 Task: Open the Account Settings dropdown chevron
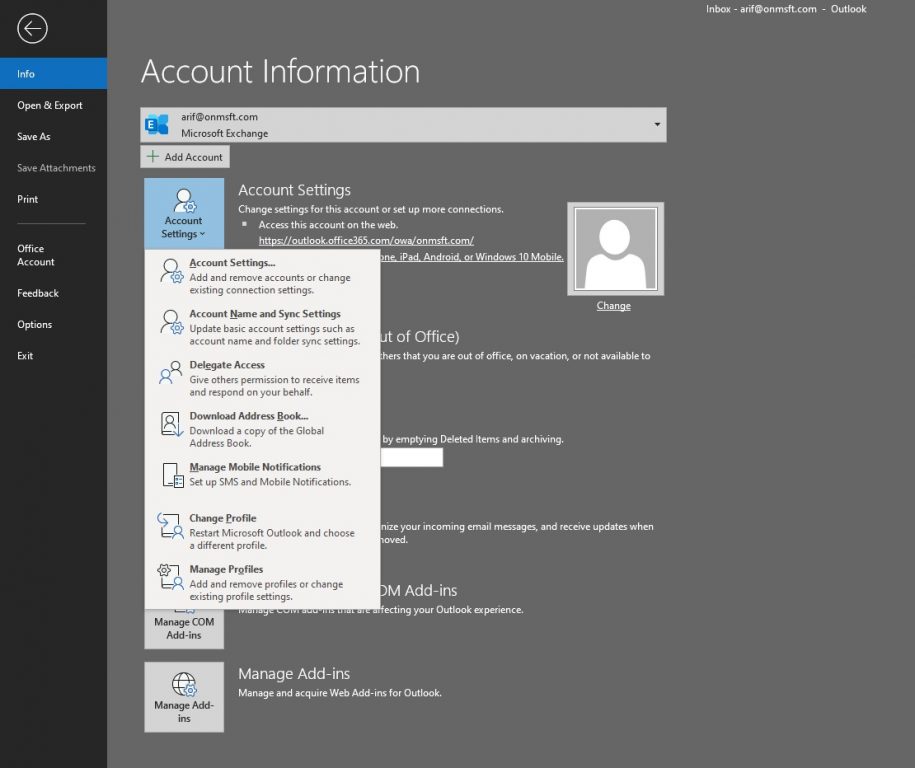(x=201, y=233)
